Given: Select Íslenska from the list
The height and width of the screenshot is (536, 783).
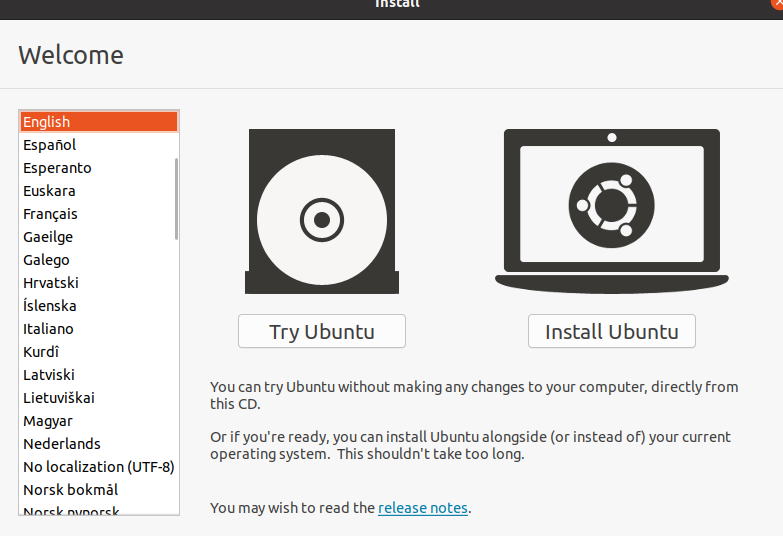Looking at the screenshot, I should (x=50, y=306).
